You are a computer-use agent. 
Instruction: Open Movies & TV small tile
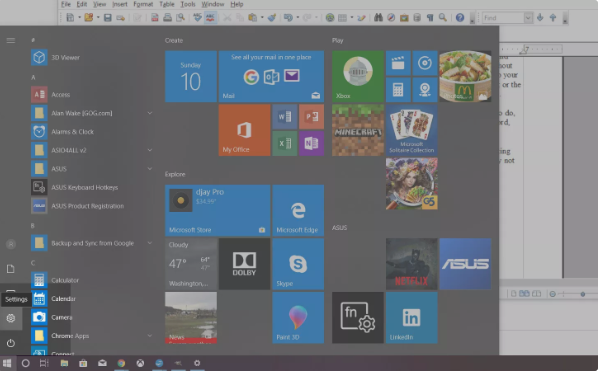(398, 63)
